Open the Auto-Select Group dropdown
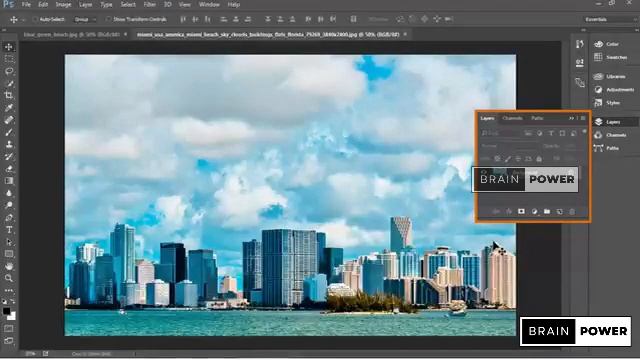640x360 pixels. click(x=85, y=19)
